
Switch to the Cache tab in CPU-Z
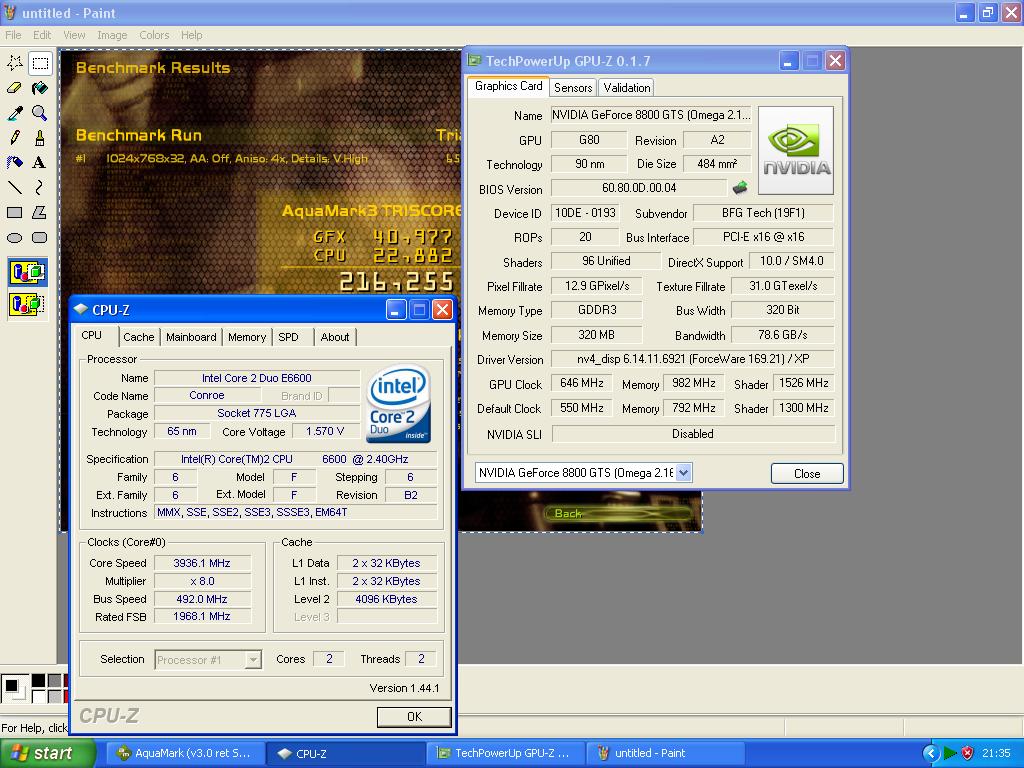click(138, 337)
